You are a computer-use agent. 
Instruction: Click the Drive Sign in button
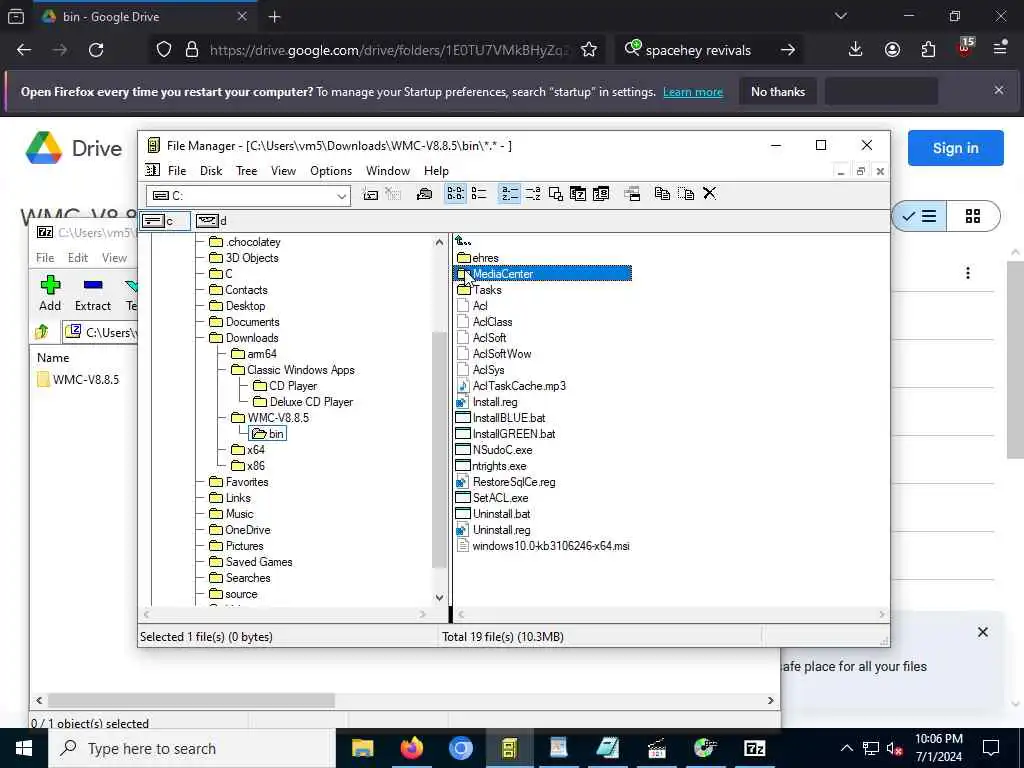coord(955,148)
